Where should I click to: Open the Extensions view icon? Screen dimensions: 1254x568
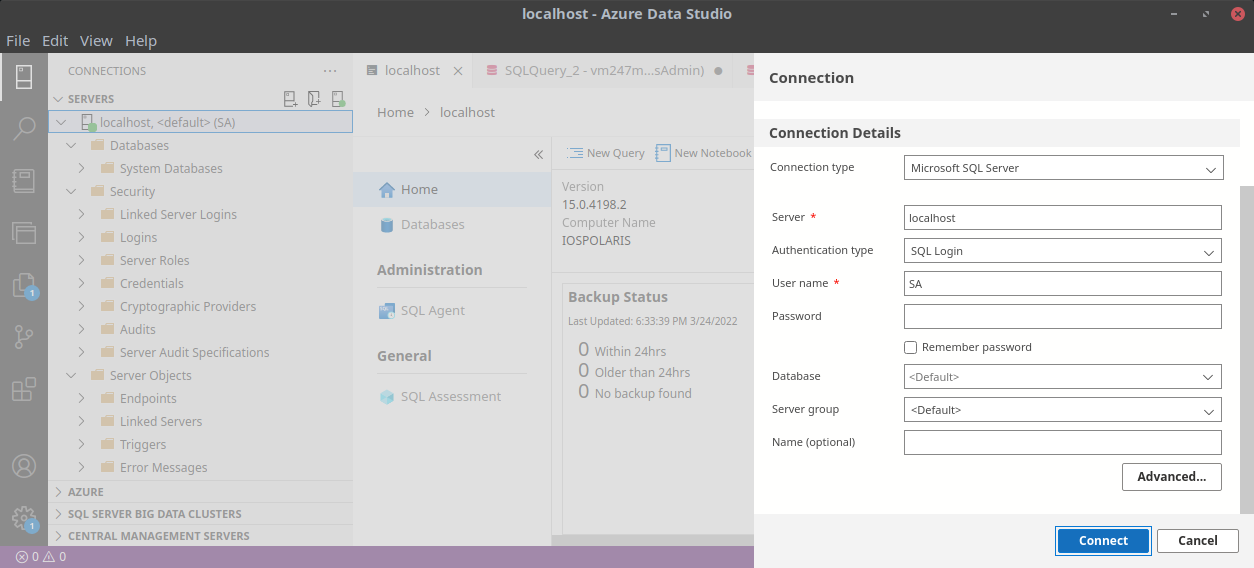pyautogui.click(x=24, y=389)
